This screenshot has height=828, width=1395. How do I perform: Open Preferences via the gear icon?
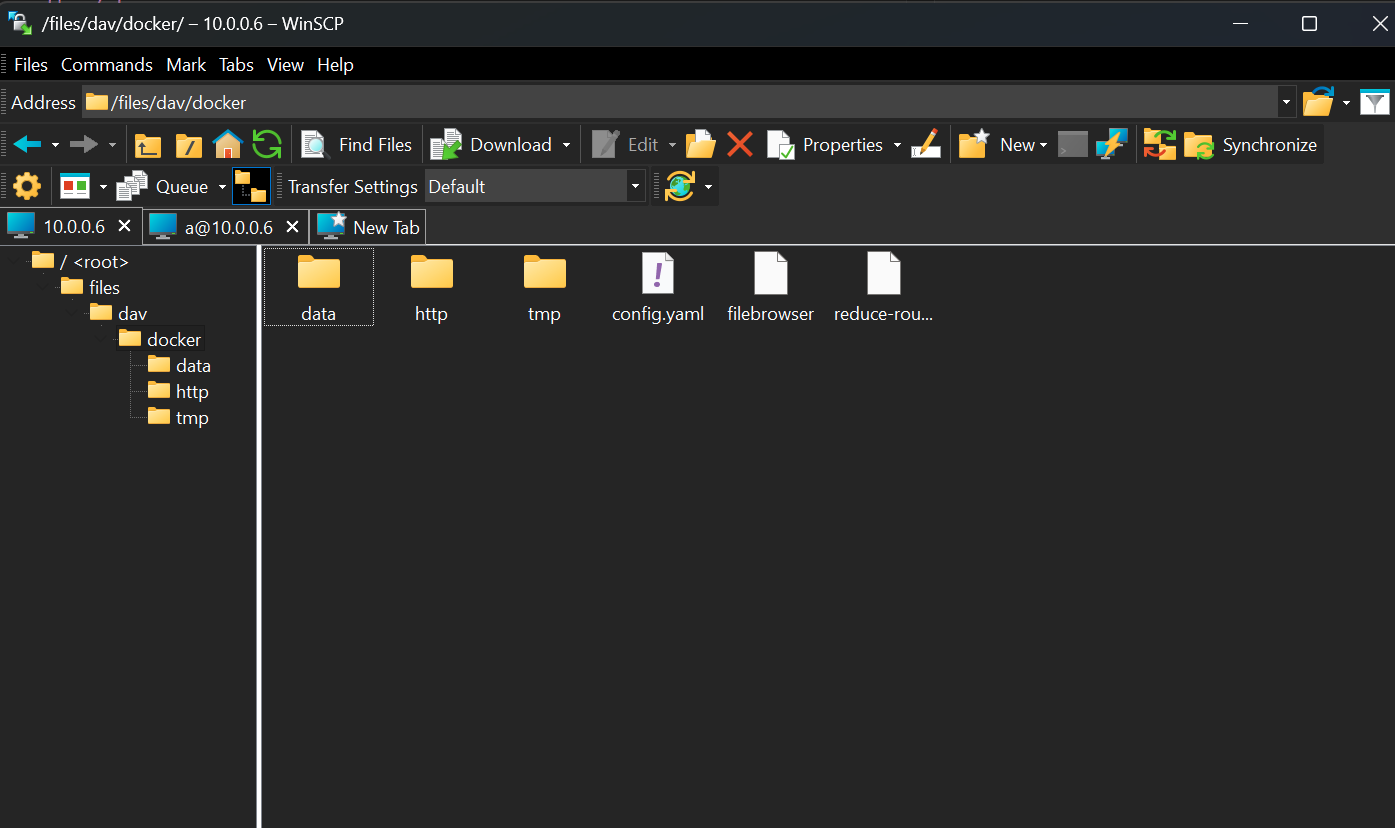pos(27,185)
